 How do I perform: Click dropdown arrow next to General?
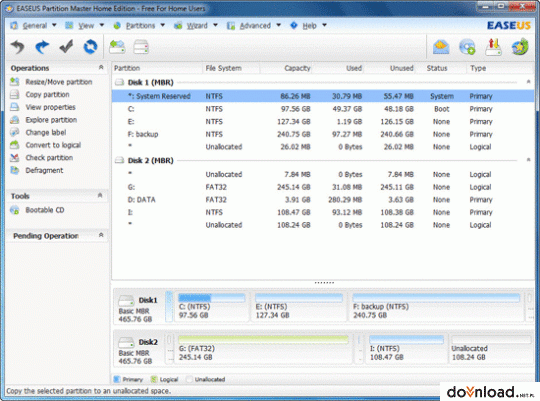[x=54, y=25]
